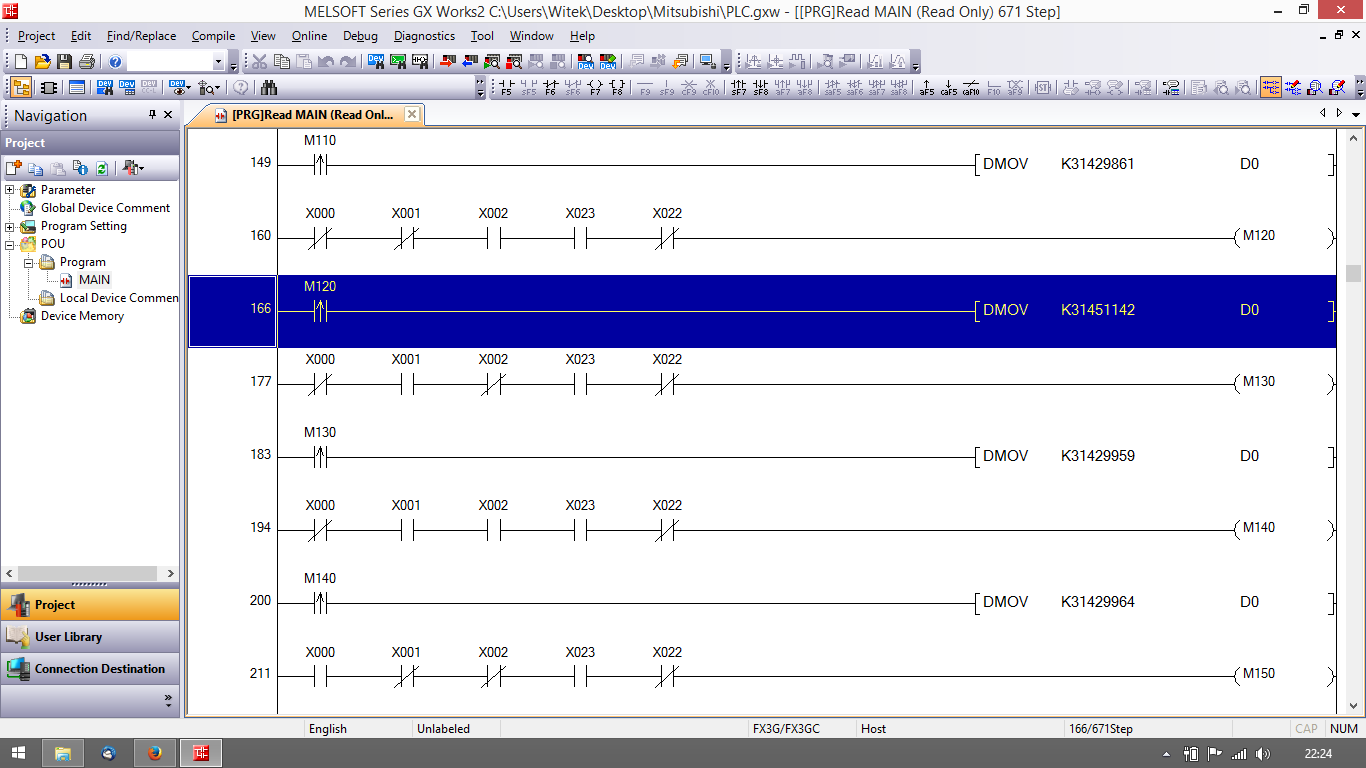
Task: Expand the Program Setting tree node
Action: point(10,226)
